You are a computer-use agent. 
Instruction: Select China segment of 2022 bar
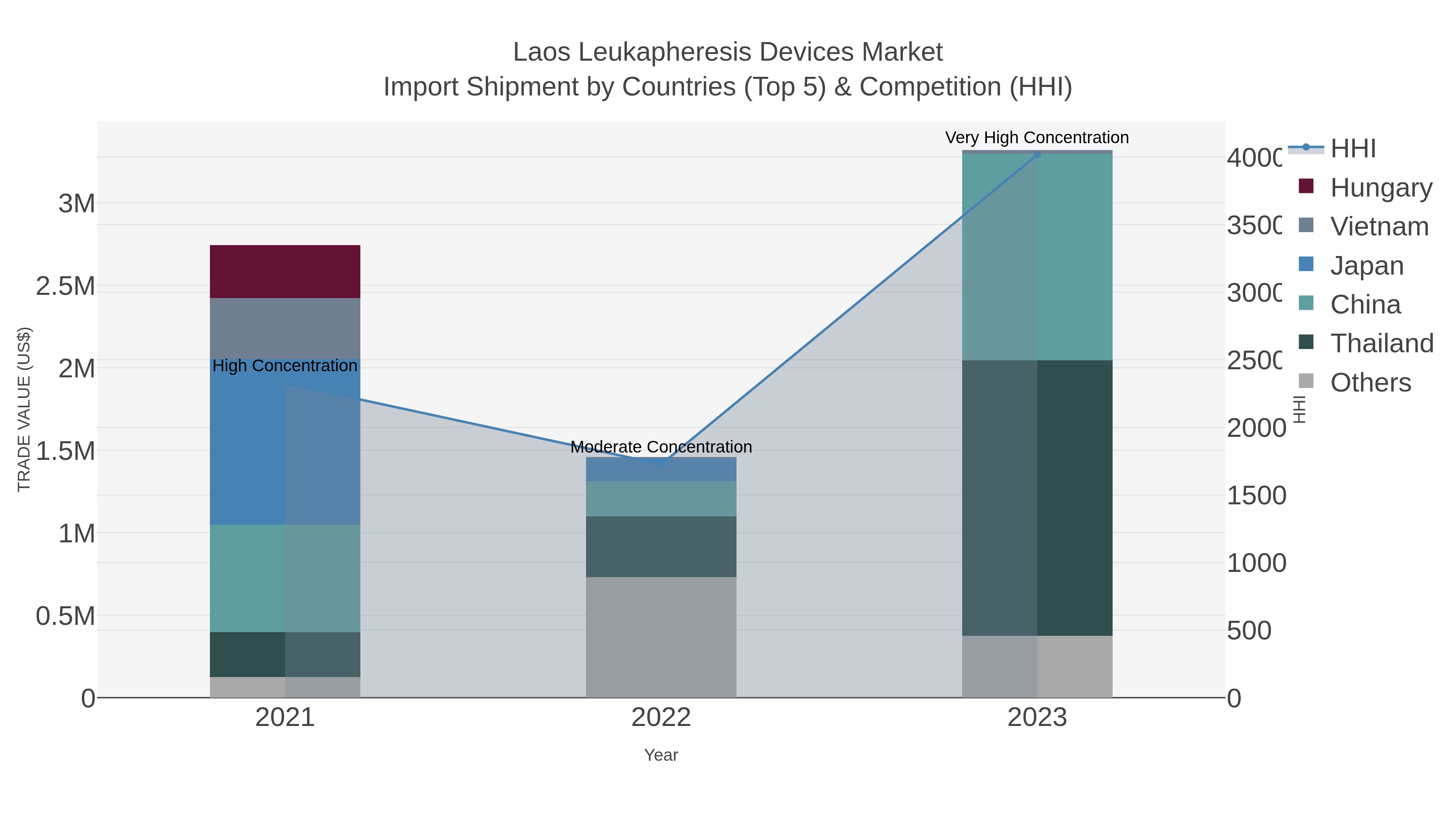click(661, 499)
